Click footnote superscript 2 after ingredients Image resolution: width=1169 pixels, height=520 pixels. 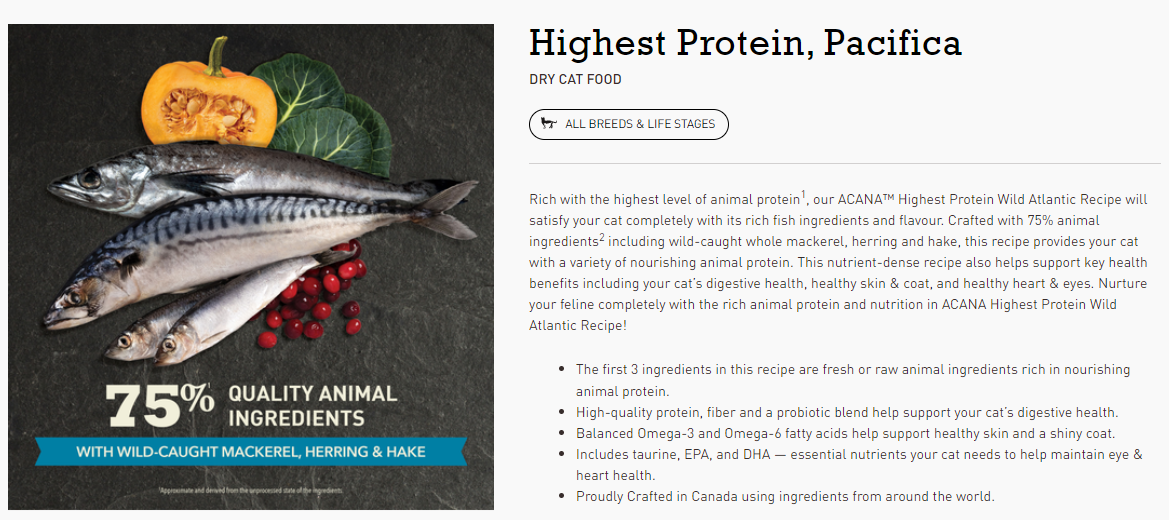tap(601, 237)
